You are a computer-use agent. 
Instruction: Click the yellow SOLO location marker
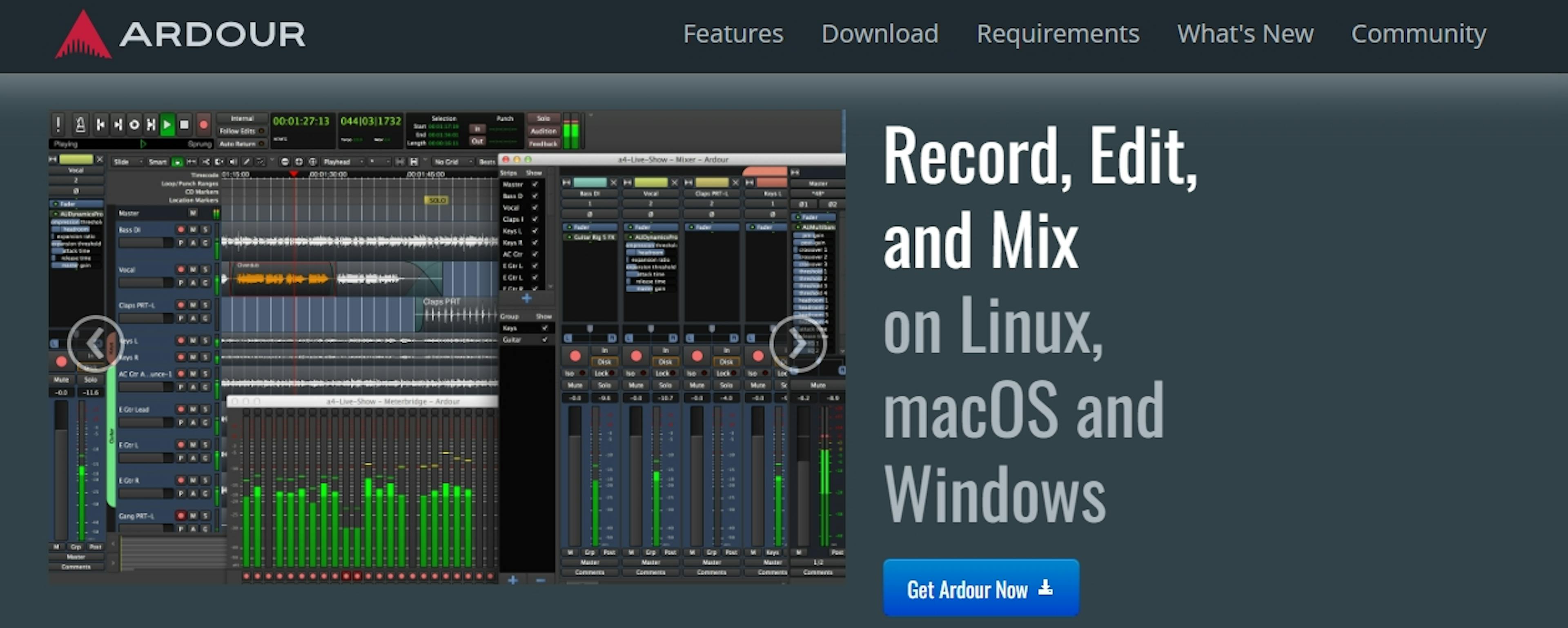tap(437, 200)
